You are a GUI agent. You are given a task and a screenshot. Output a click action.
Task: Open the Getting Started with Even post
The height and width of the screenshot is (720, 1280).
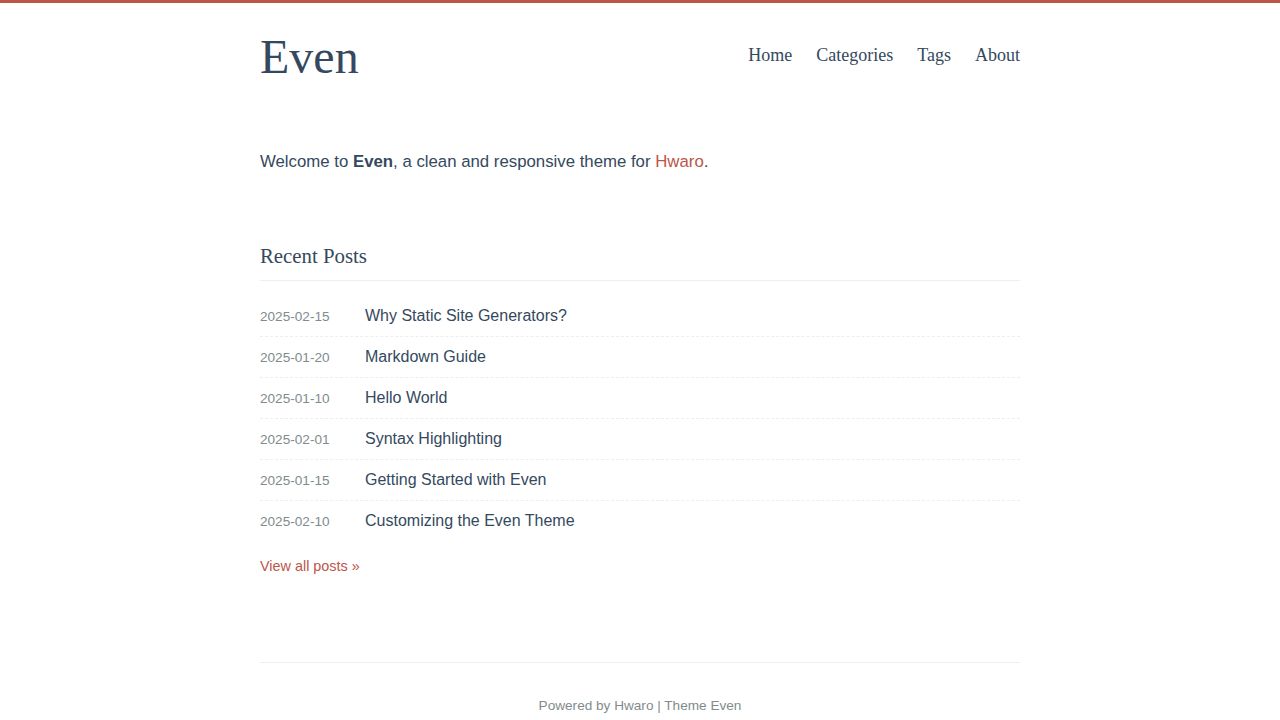coord(455,479)
